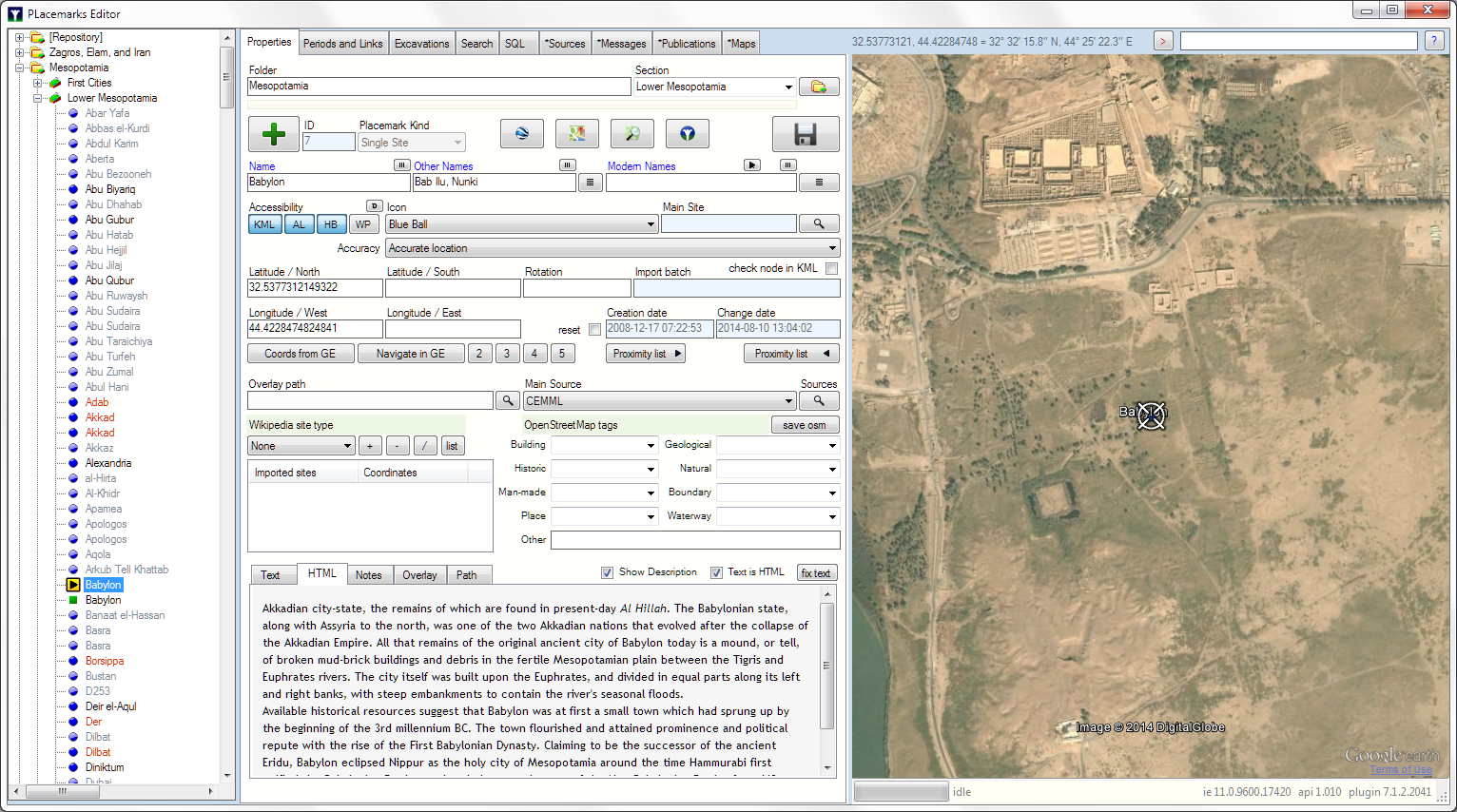Open the Notes tab
The width and height of the screenshot is (1457, 812).
tap(368, 575)
